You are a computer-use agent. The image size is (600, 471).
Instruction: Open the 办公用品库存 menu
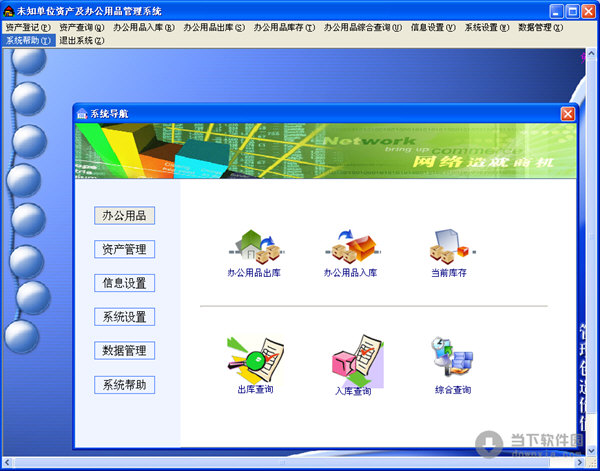coord(284,28)
